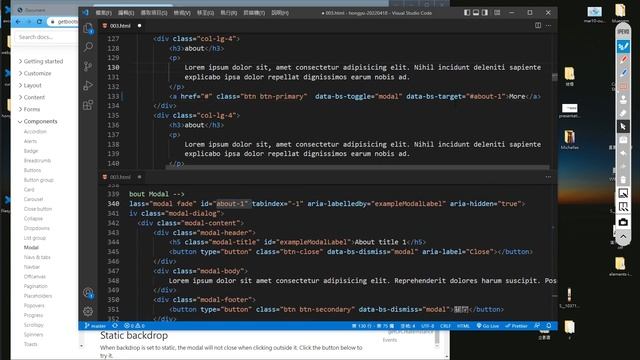Image resolution: width=640 pixels, height=360 pixels.
Task: Open the last menu in the VS Code menu bar
Action: (280, 13)
